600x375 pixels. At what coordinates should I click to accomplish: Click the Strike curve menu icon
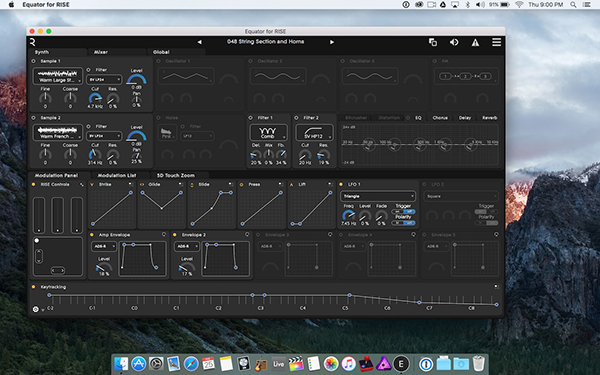[130, 184]
